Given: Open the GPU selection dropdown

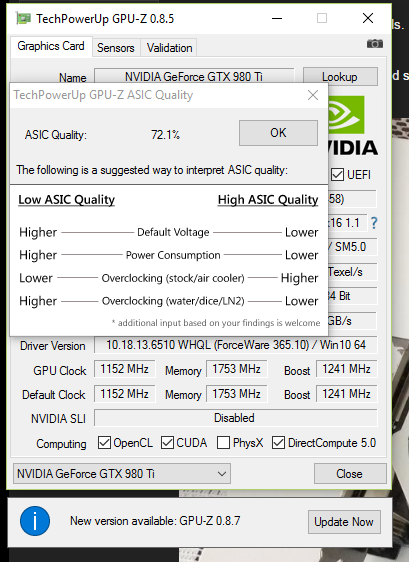Looking at the screenshot, I should tap(122, 473).
